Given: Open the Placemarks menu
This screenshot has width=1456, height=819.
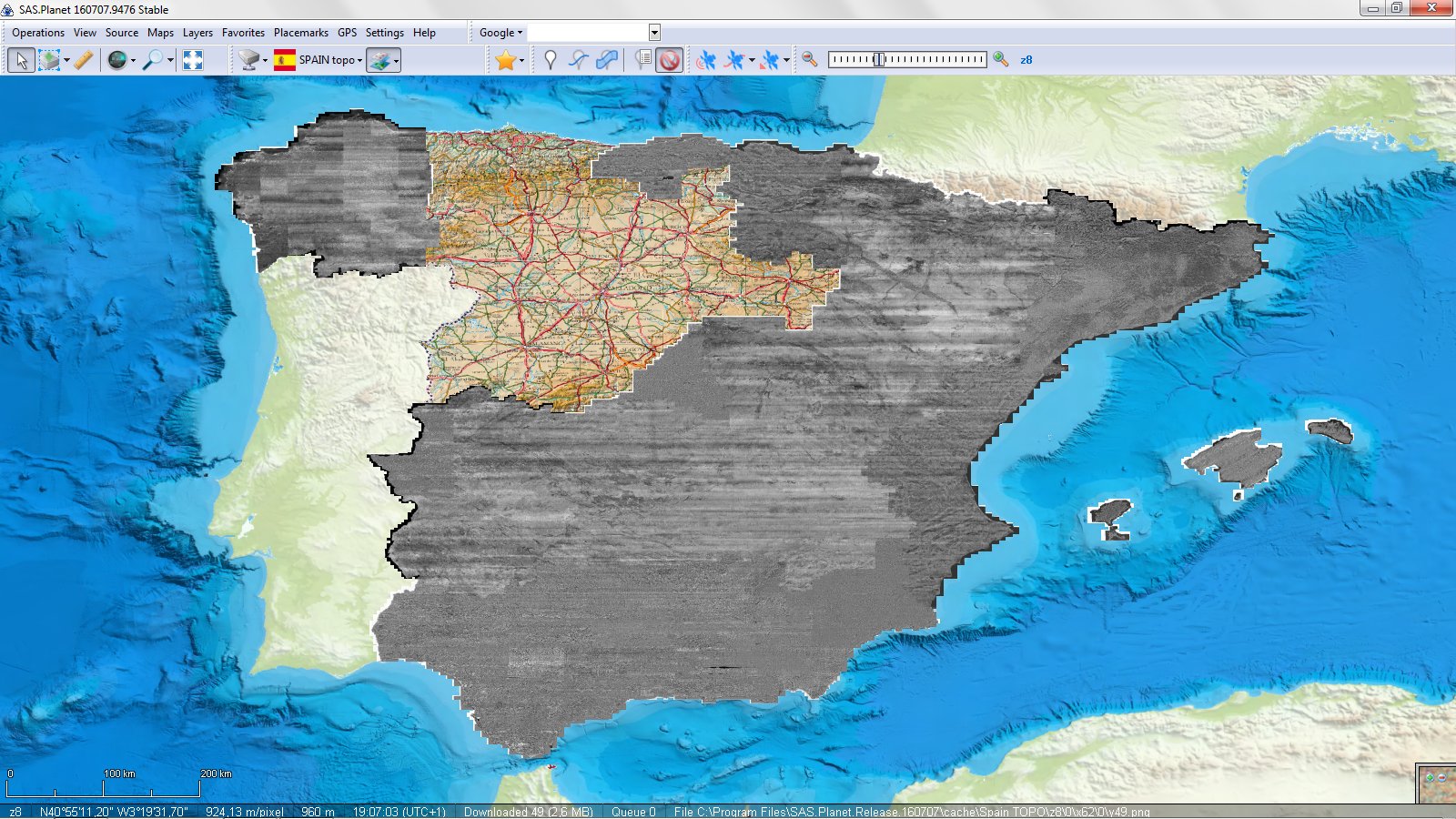Looking at the screenshot, I should pos(301,33).
